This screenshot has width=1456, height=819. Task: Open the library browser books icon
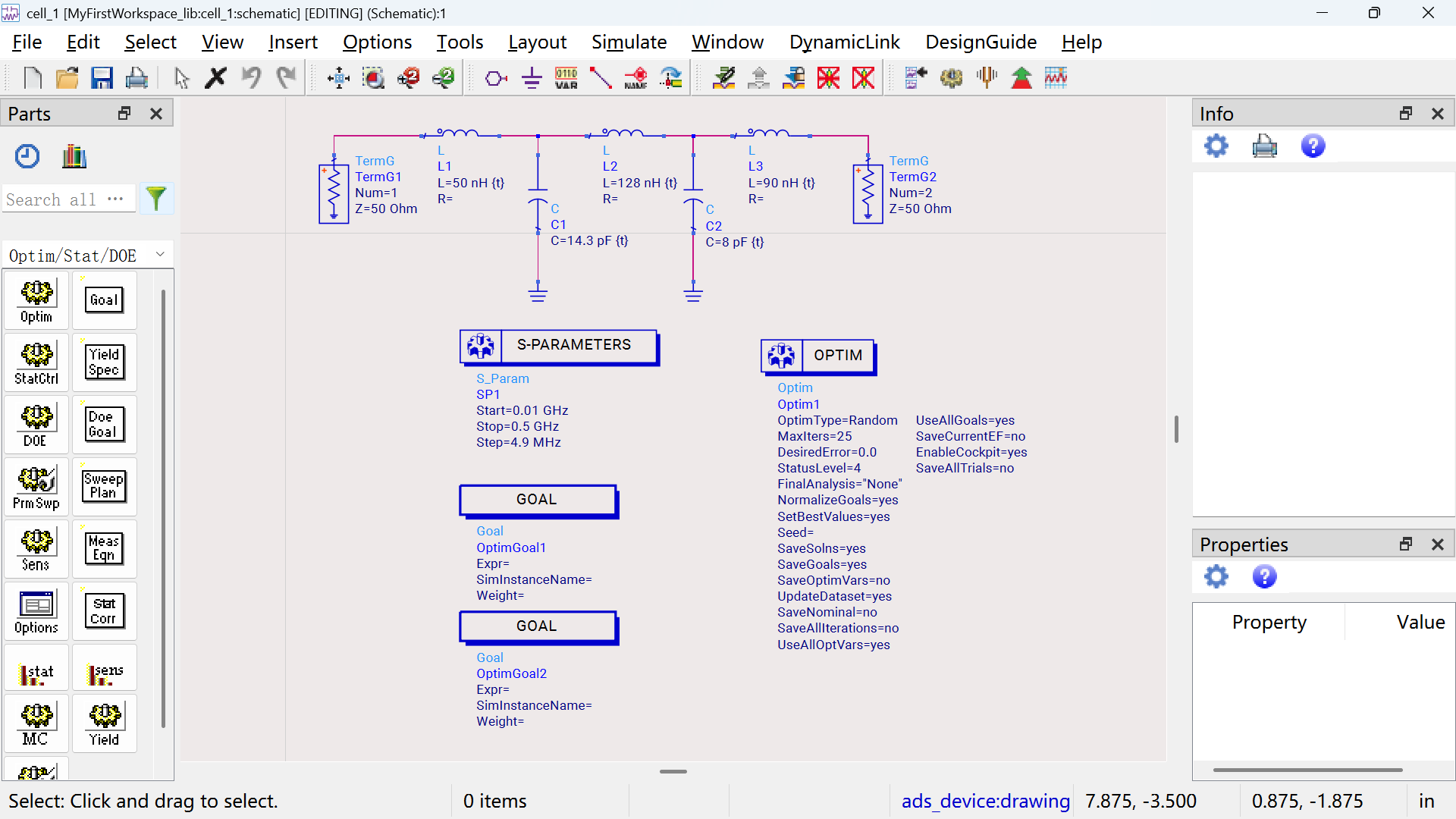(x=74, y=156)
